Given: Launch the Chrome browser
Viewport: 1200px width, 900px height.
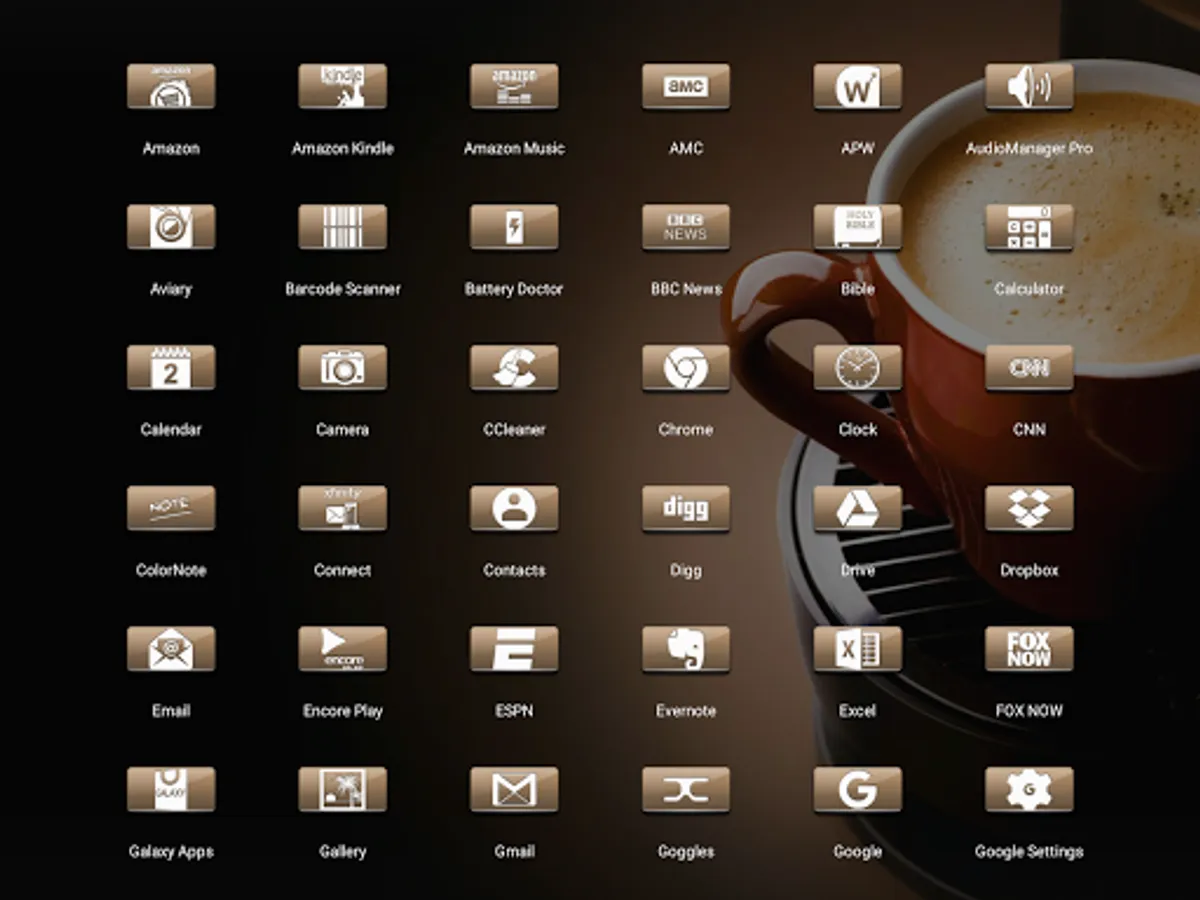Looking at the screenshot, I should click(686, 369).
